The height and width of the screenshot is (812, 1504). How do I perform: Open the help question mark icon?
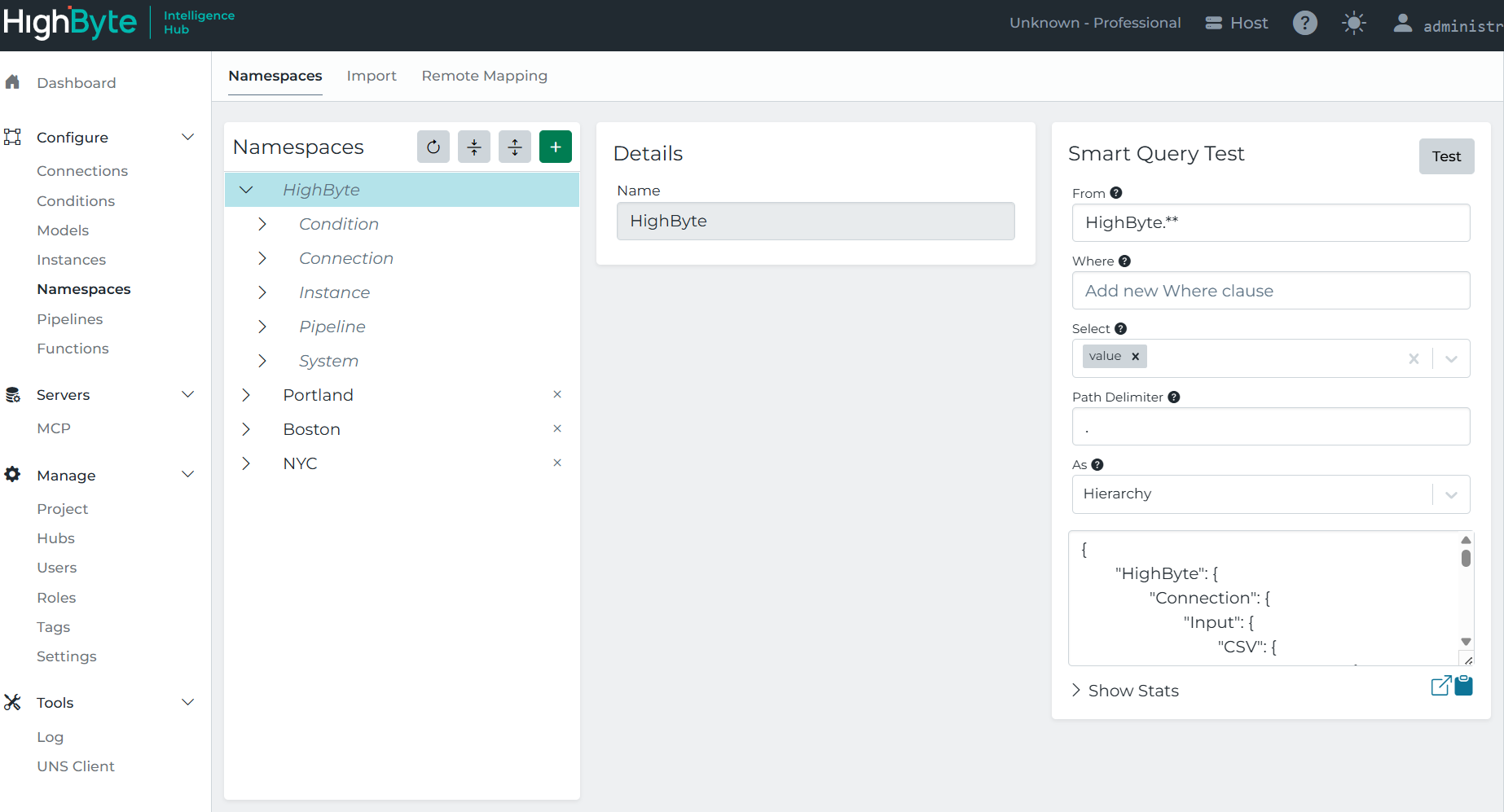1304,23
